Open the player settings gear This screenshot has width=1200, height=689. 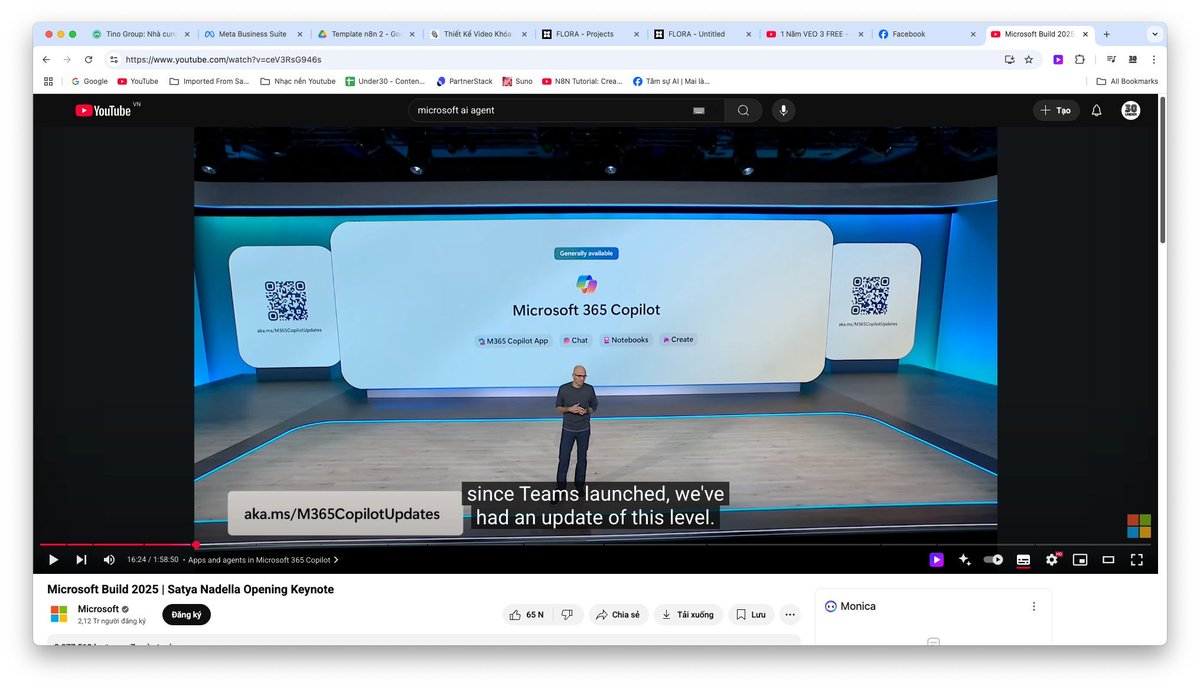tap(1052, 560)
